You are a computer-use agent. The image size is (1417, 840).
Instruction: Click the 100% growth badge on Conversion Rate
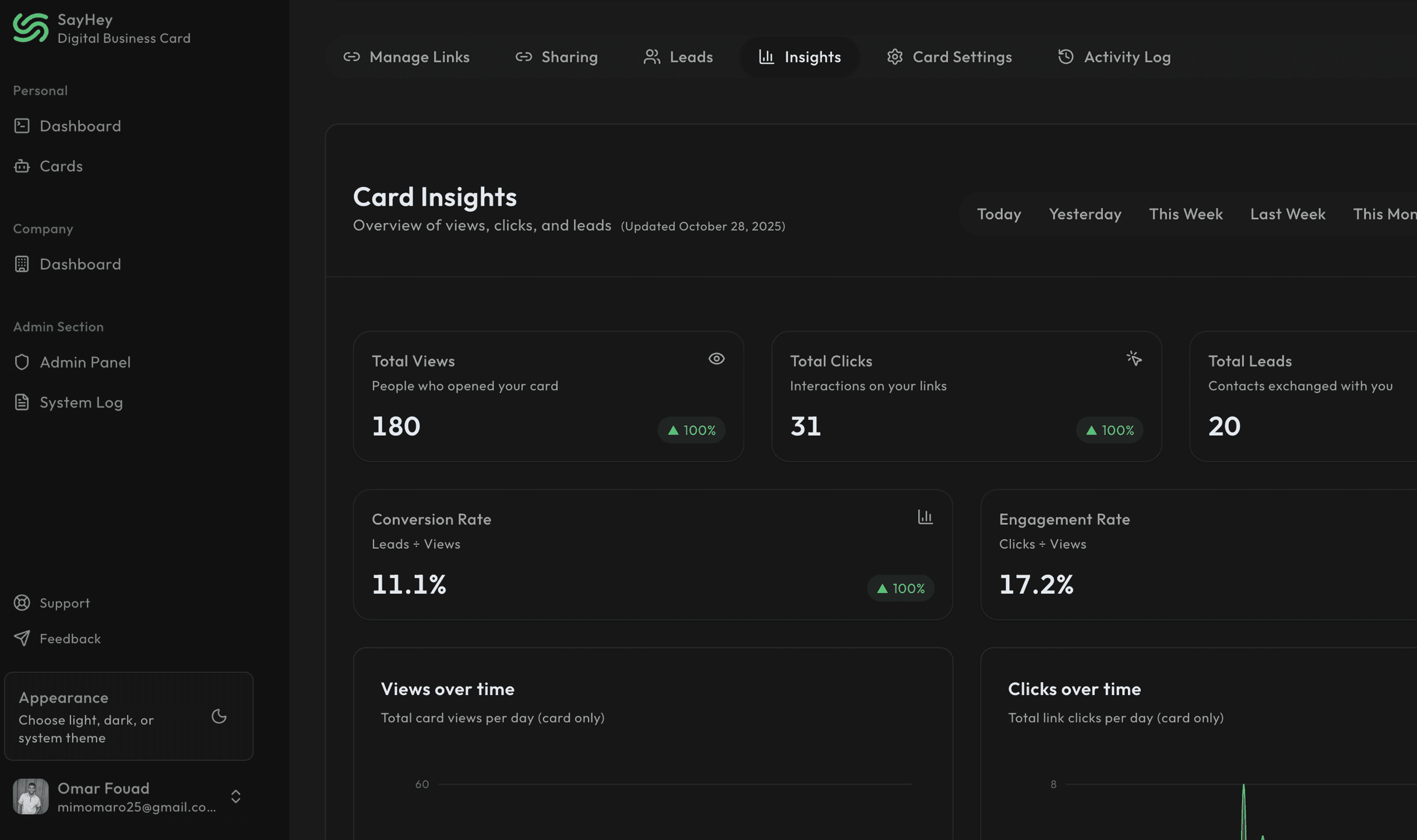coord(900,588)
